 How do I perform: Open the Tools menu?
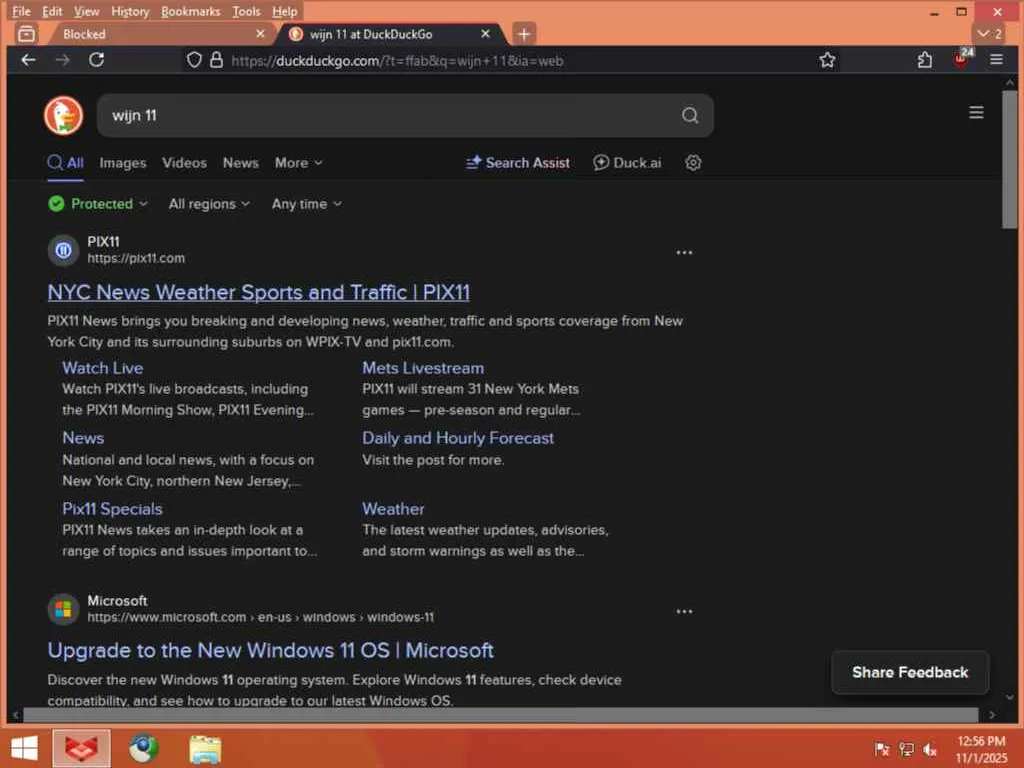coord(246,12)
